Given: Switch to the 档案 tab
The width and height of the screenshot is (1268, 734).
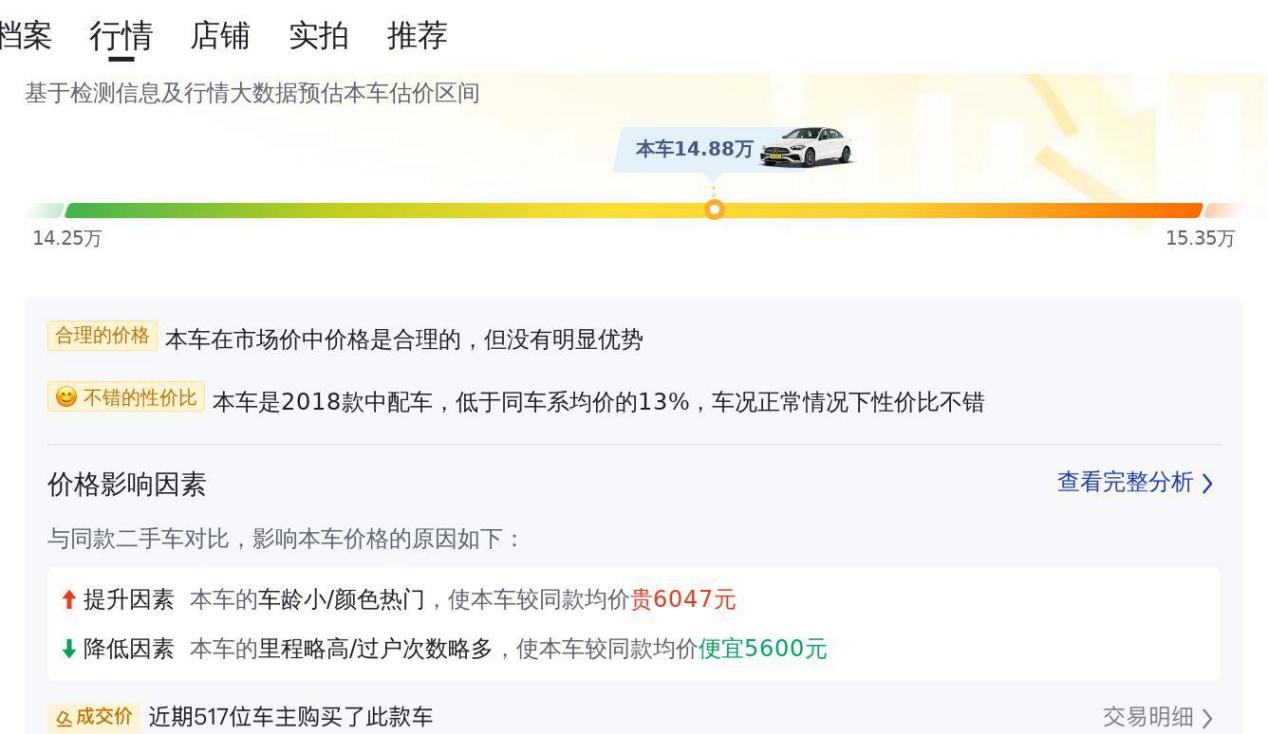Looking at the screenshot, I should [x=25, y=37].
